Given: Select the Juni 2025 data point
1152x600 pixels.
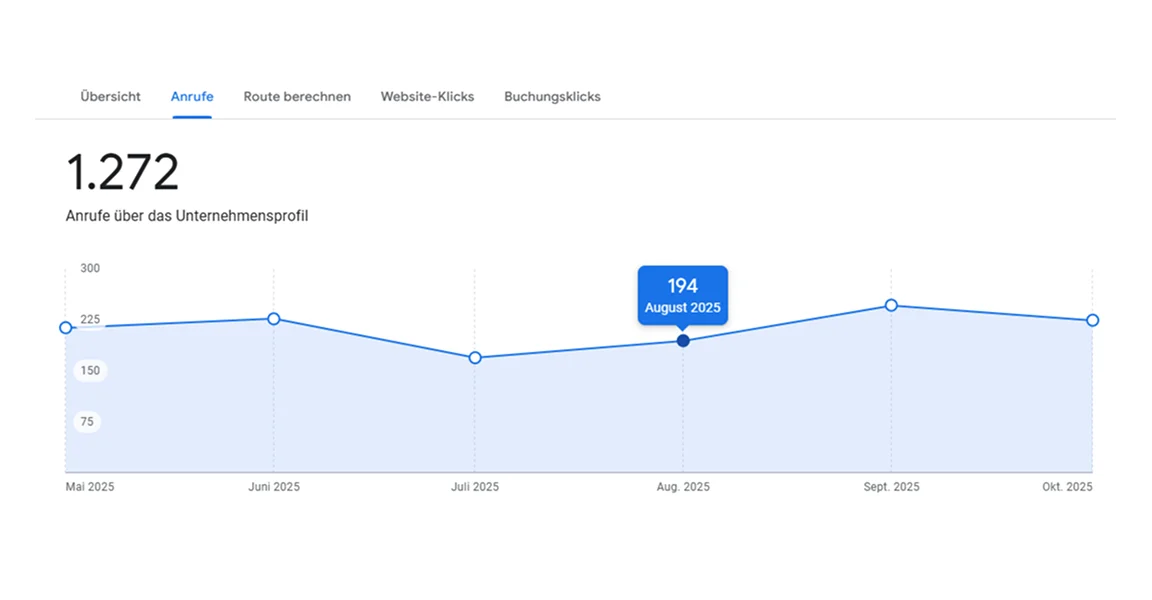Looking at the screenshot, I should [x=274, y=318].
